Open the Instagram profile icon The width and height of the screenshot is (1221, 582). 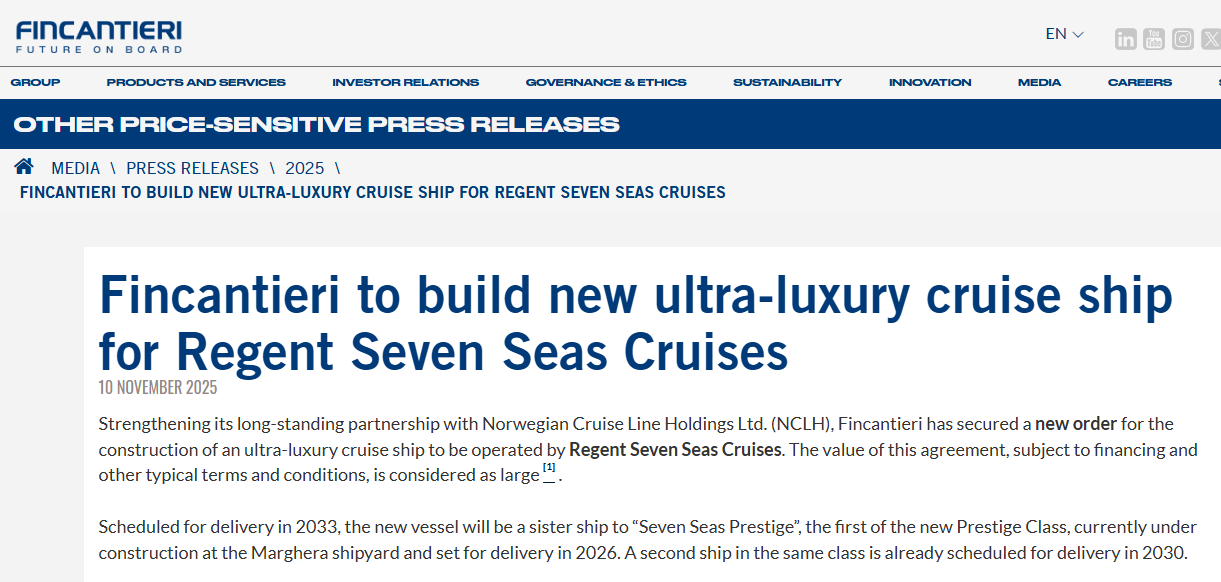(1183, 39)
